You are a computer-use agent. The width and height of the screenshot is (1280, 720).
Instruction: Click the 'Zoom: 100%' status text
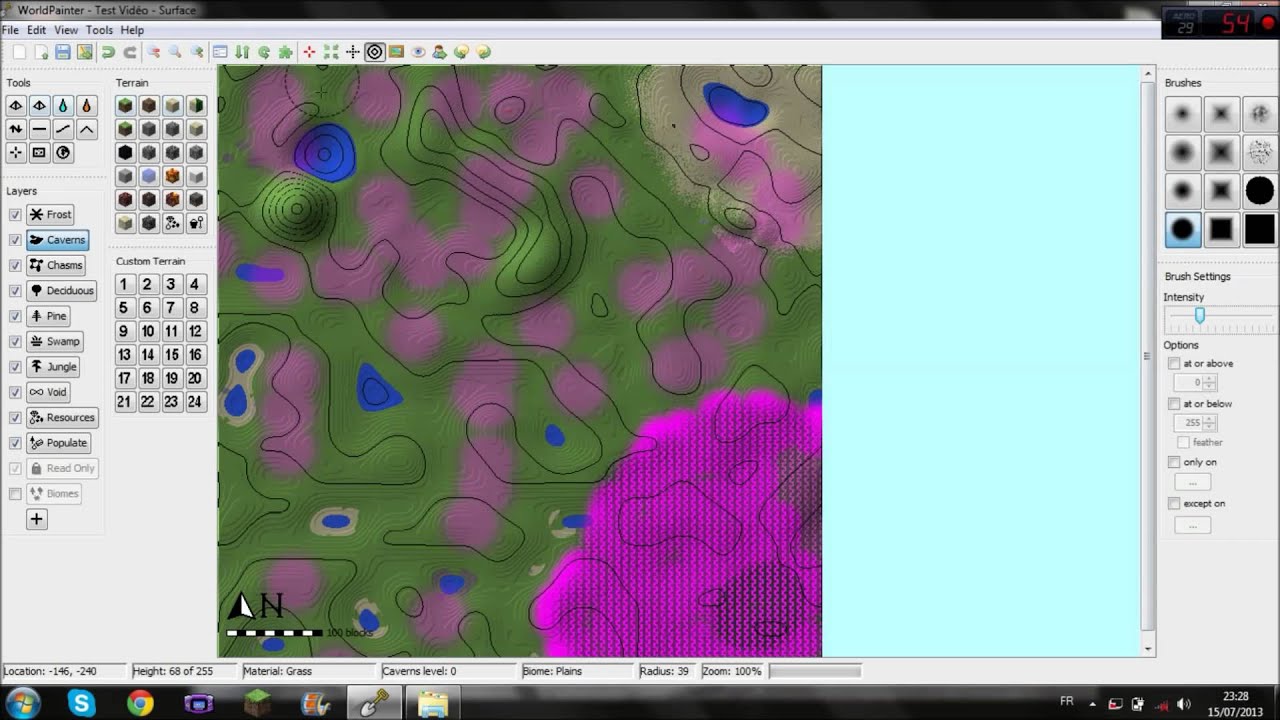(x=732, y=671)
